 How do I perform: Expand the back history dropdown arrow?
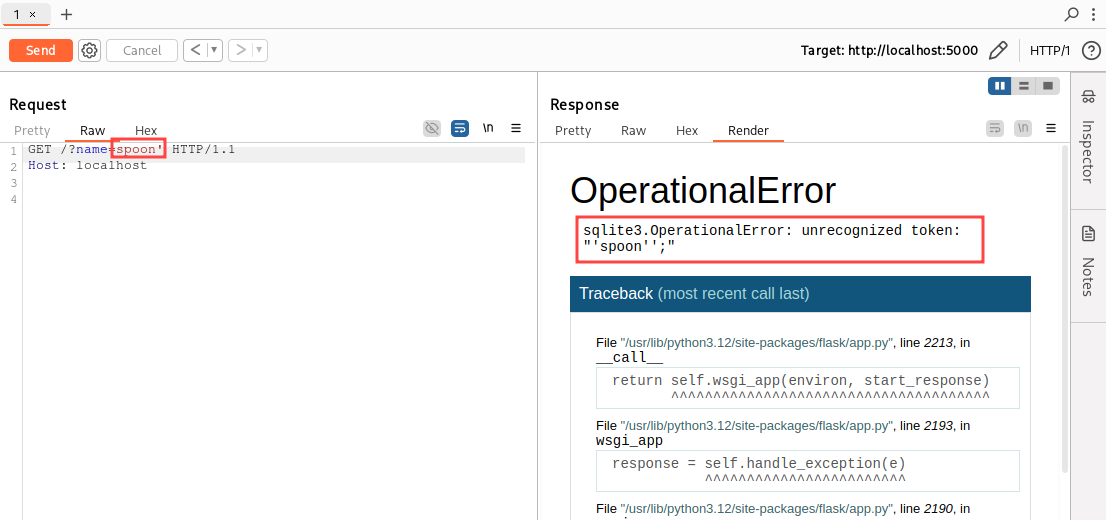pyautogui.click(x=214, y=50)
